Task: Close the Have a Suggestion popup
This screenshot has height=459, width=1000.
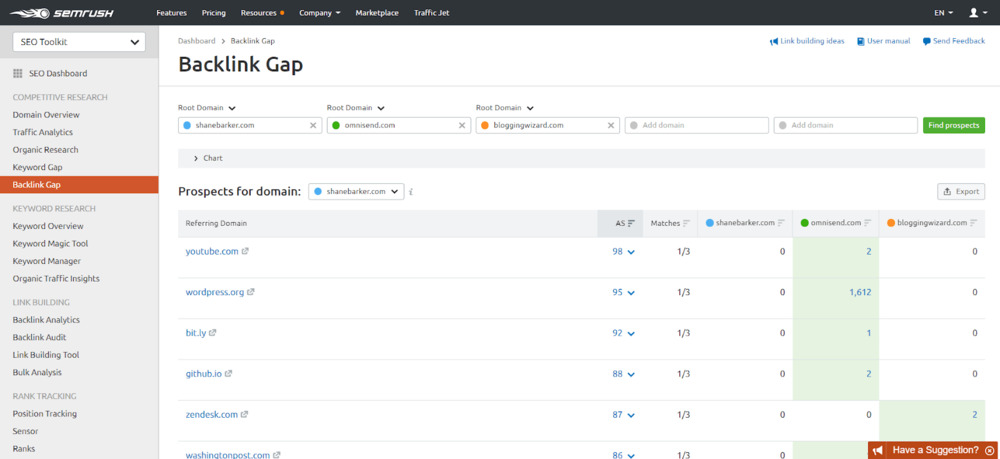Action: [x=989, y=450]
